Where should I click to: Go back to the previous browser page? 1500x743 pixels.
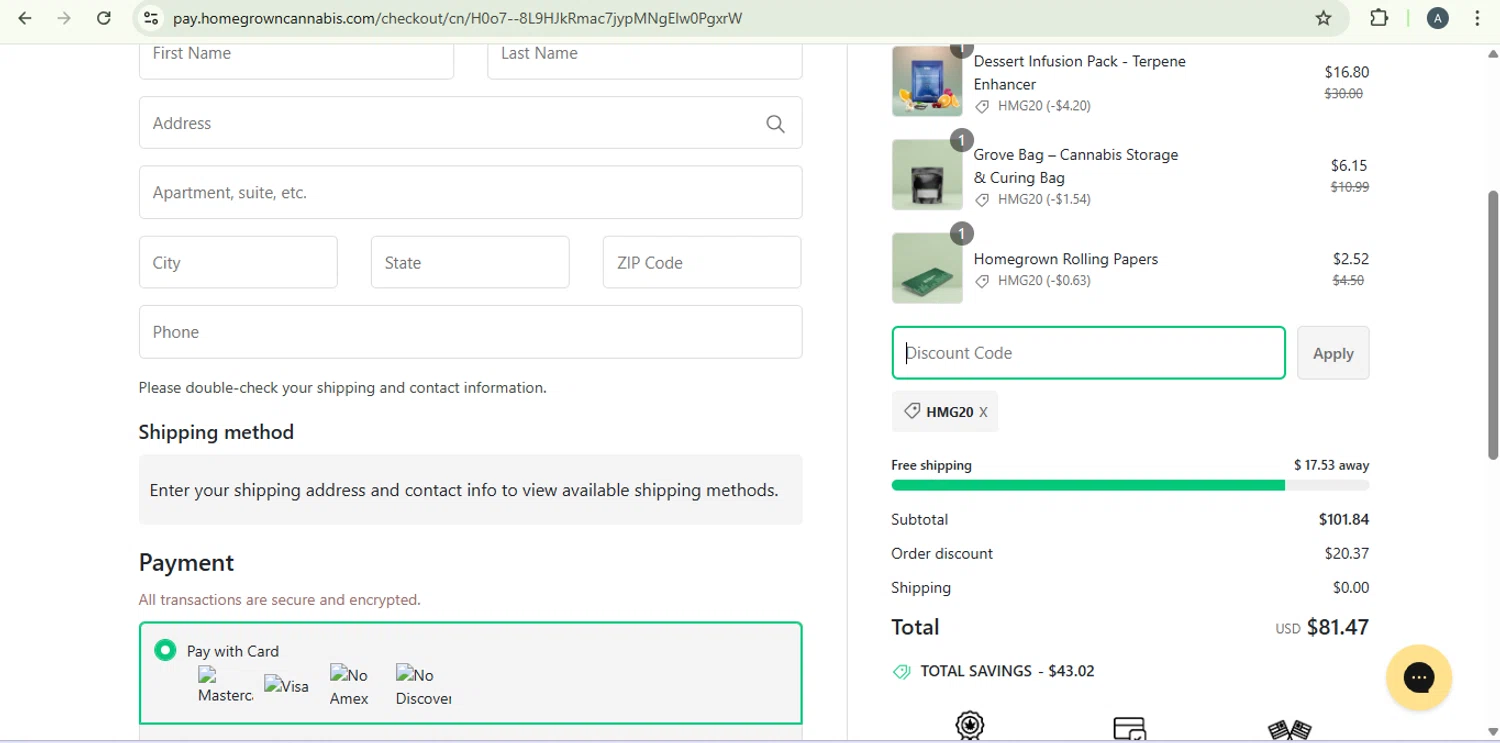pyautogui.click(x=25, y=18)
